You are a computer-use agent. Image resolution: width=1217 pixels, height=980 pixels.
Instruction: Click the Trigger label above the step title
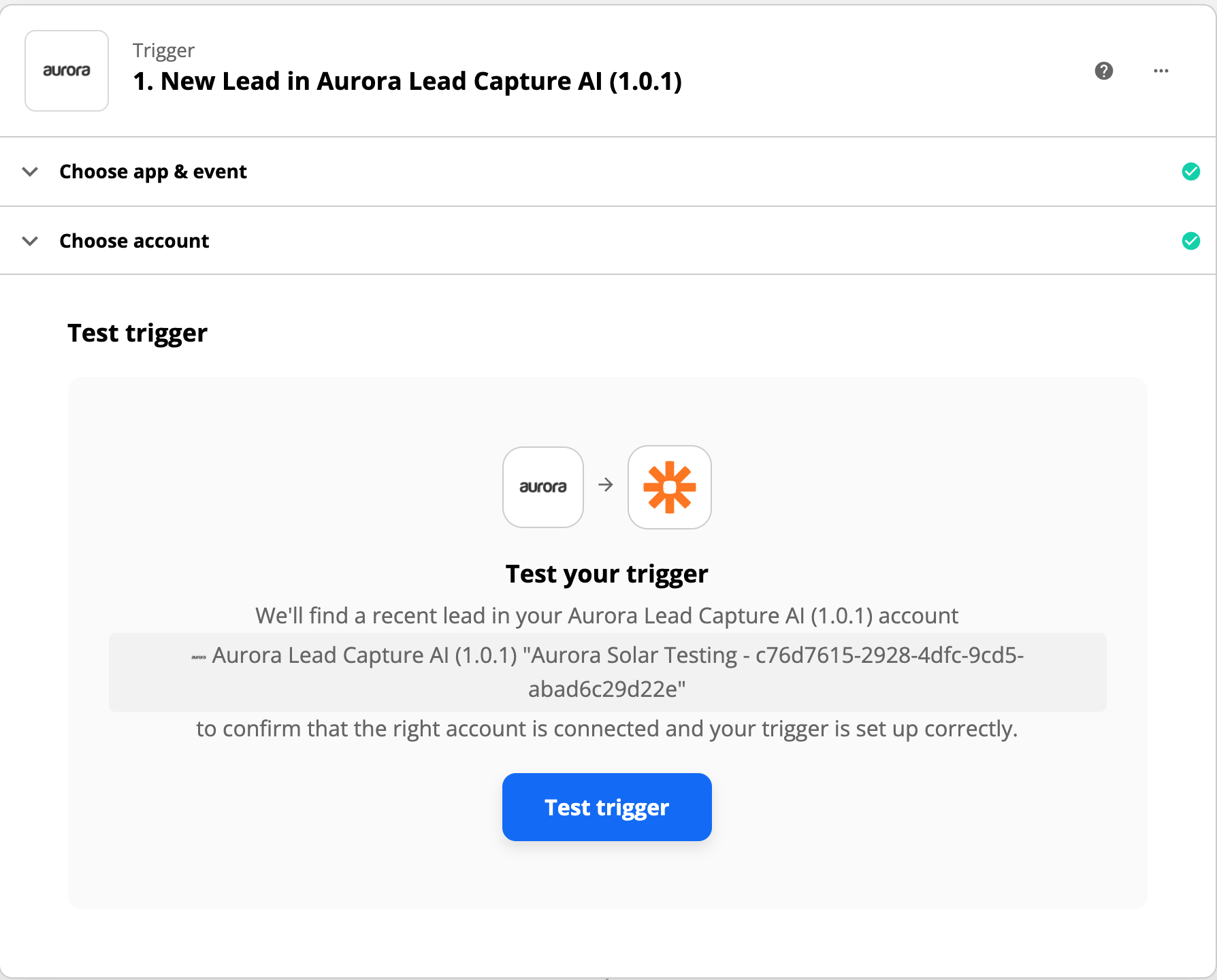point(163,50)
